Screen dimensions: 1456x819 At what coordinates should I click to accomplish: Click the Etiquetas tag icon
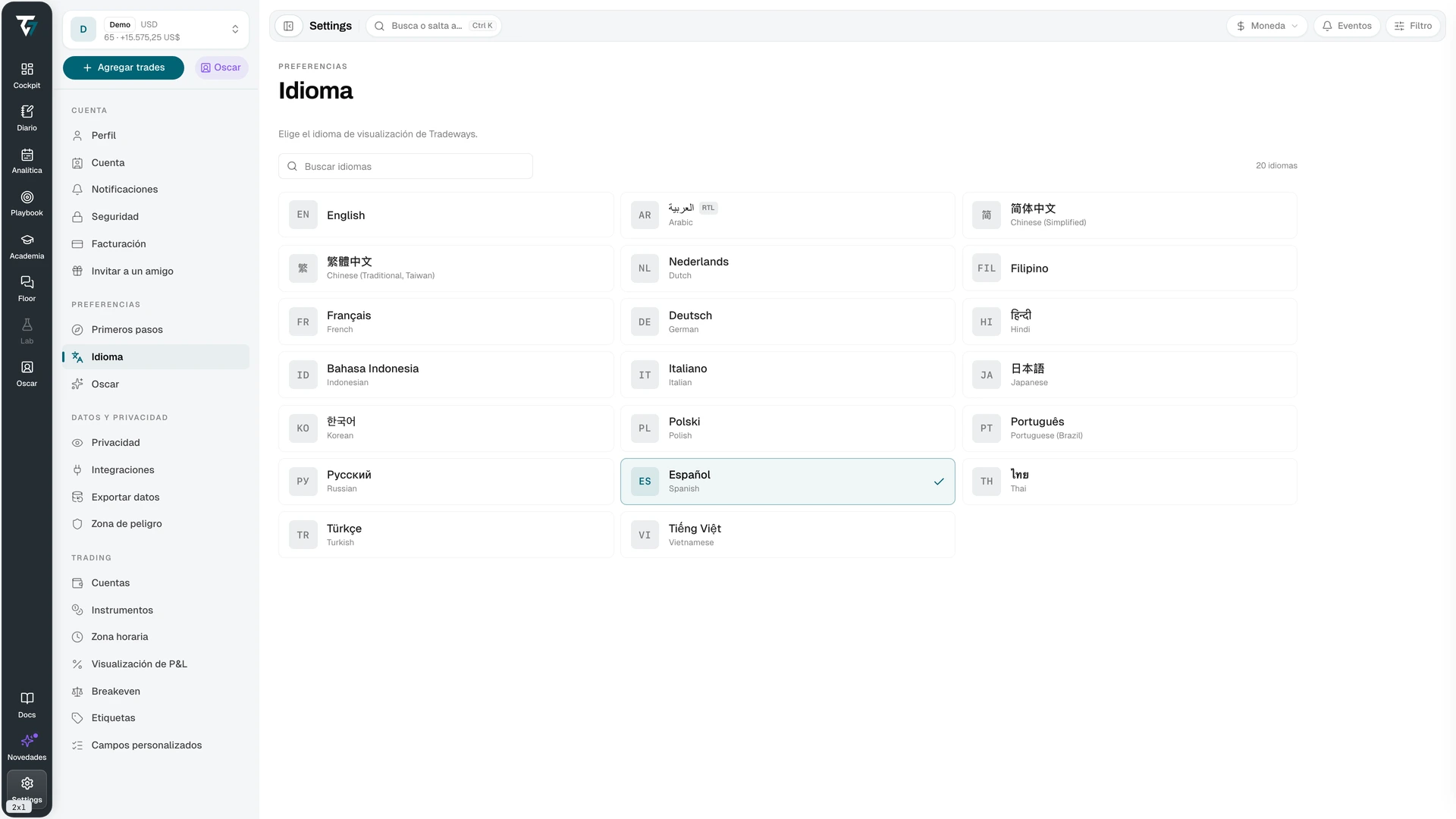click(x=77, y=718)
